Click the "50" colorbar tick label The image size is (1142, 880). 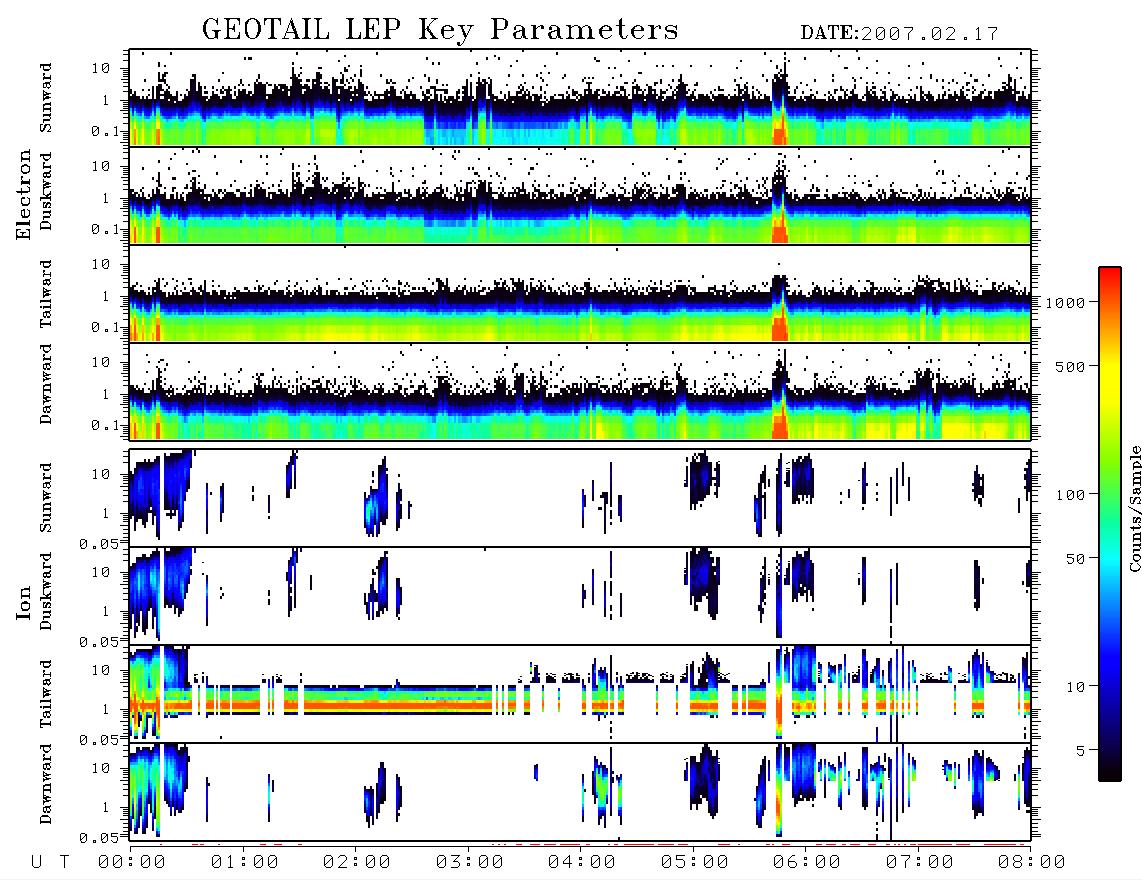click(1076, 559)
